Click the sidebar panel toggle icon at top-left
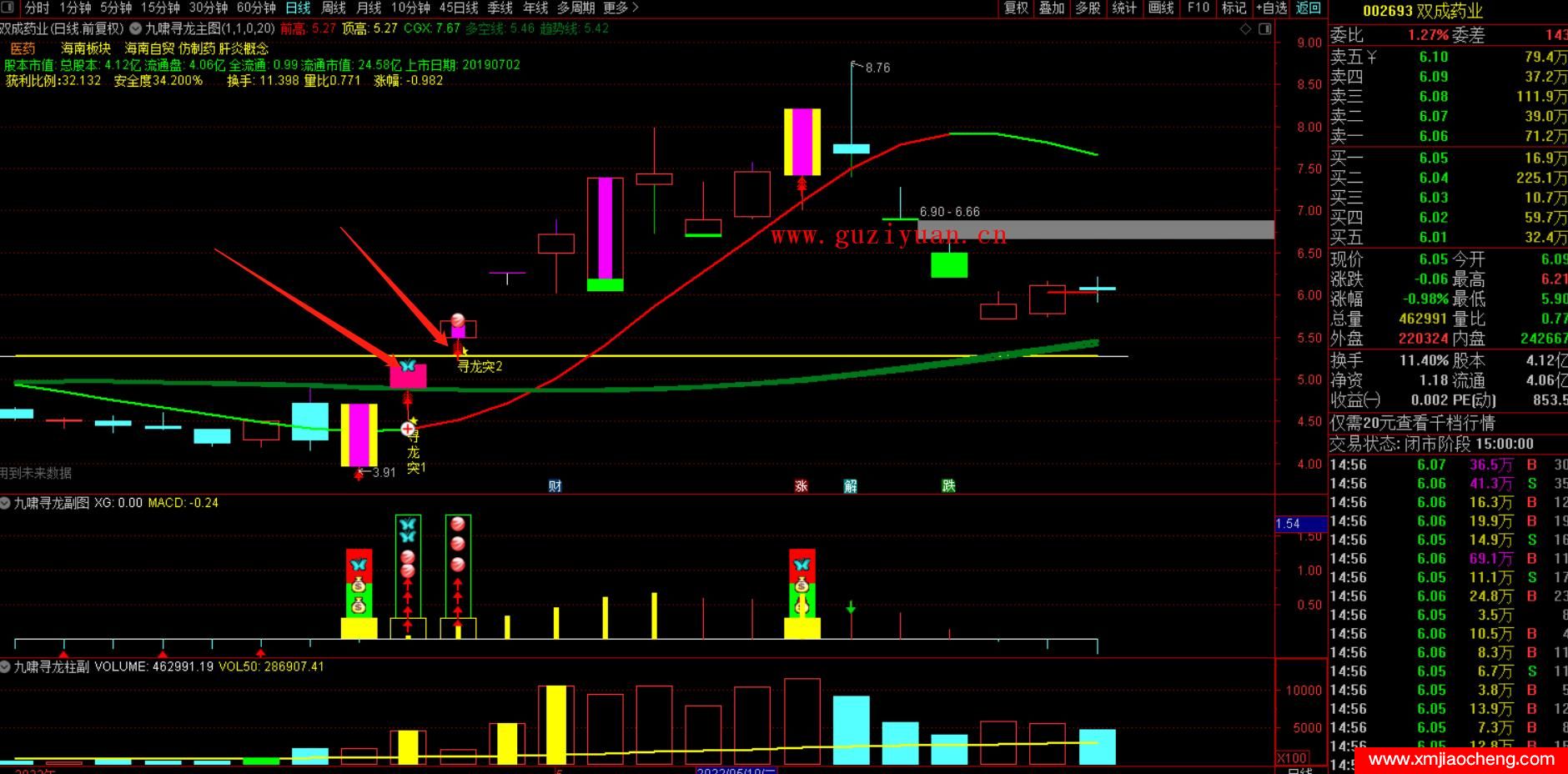1568x774 pixels. coord(10,8)
